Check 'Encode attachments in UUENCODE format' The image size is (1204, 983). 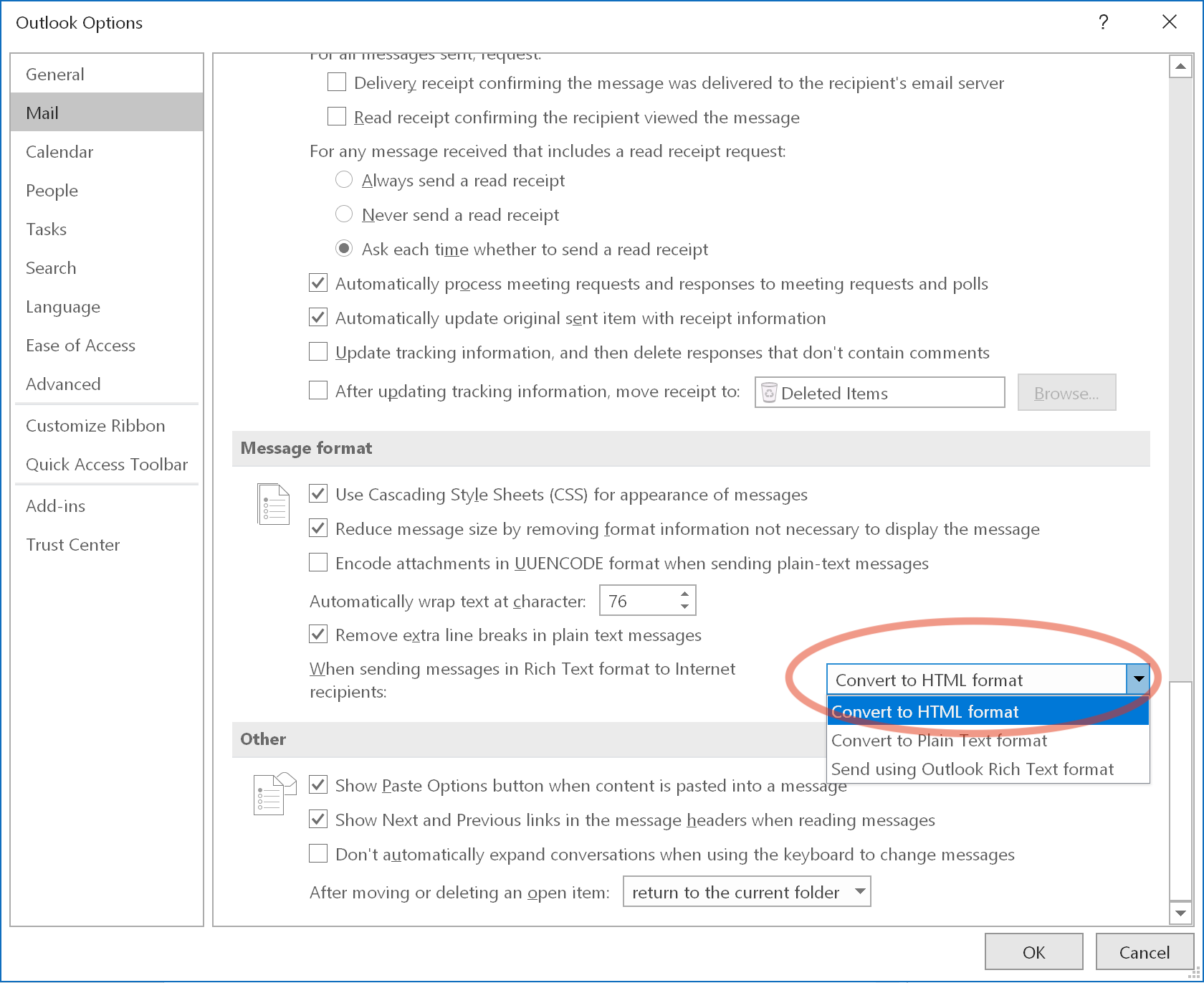(x=317, y=562)
